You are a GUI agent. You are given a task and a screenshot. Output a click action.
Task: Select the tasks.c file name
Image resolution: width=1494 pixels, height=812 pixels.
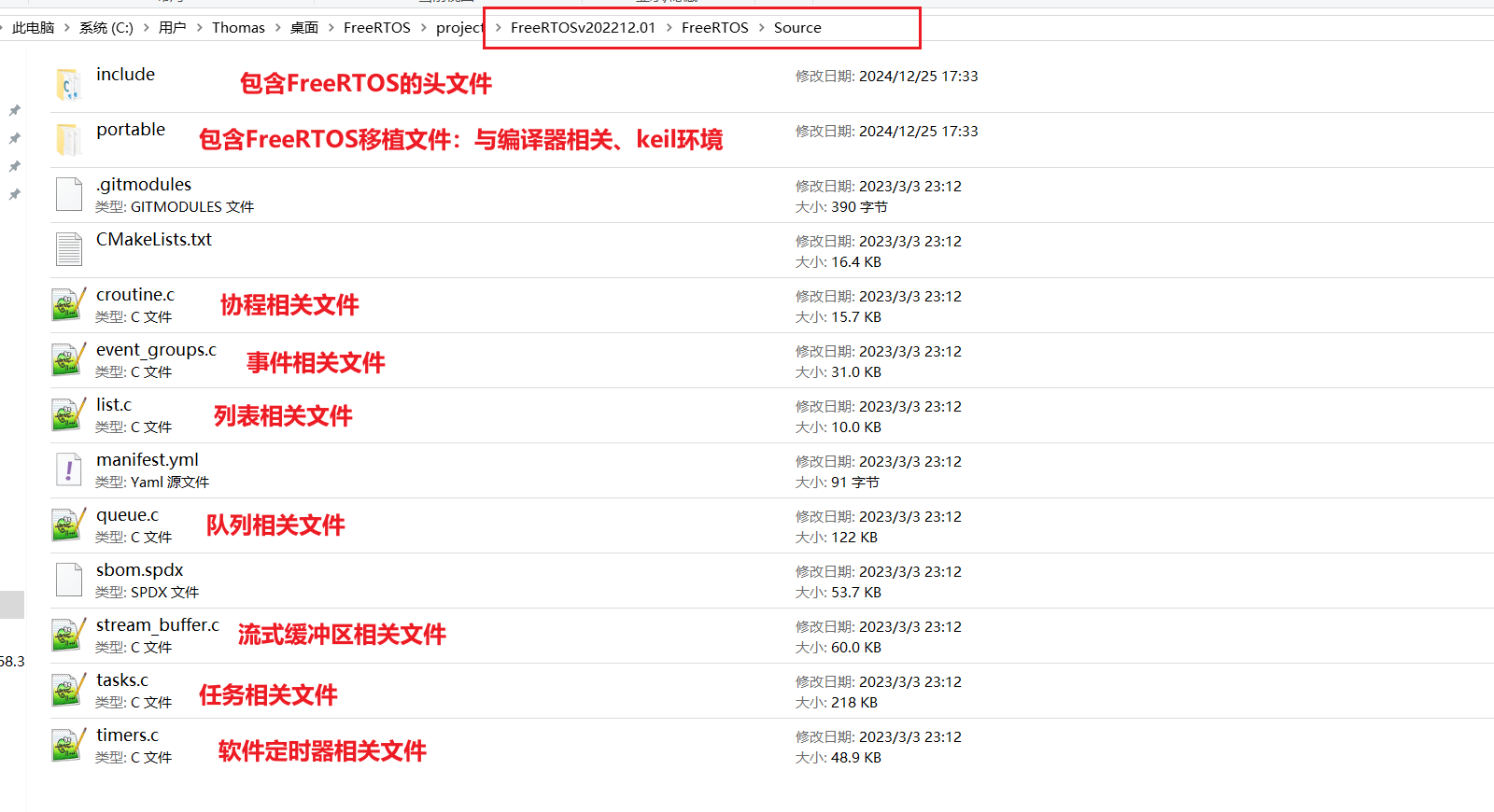pyautogui.click(x=122, y=680)
